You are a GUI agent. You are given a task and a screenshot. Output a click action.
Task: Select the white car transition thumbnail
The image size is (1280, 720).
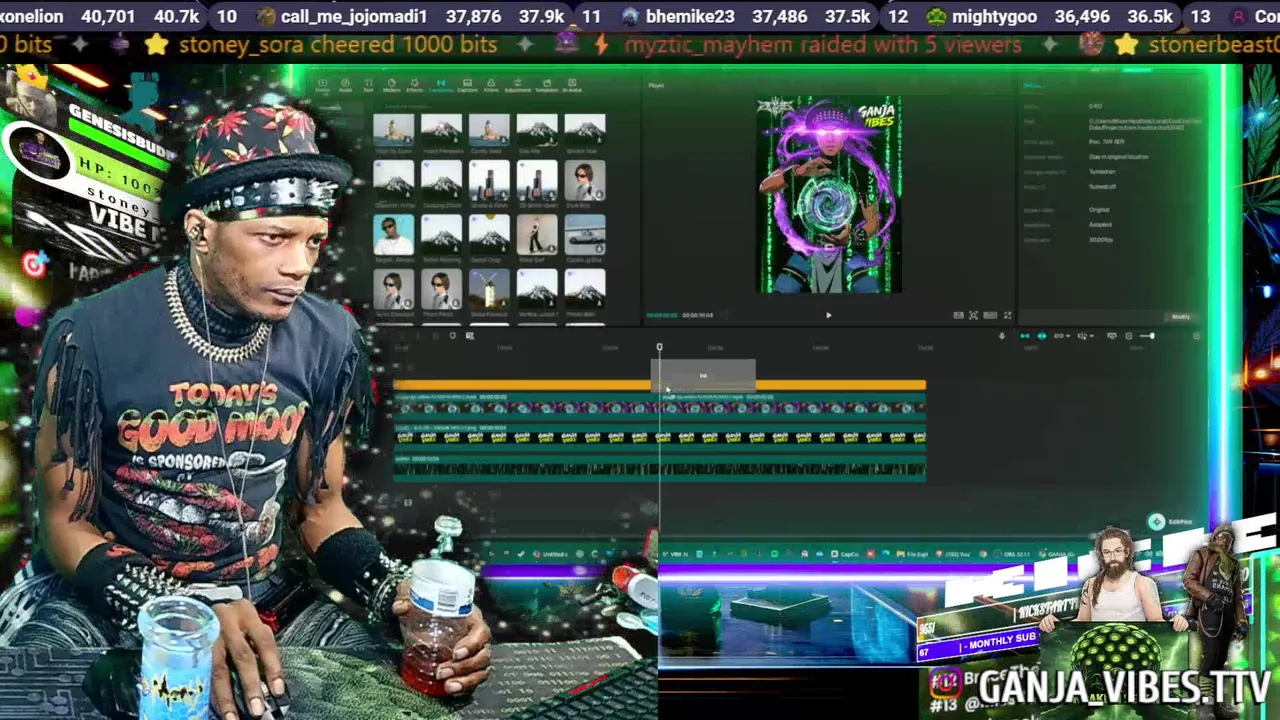pyautogui.click(x=585, y=235)
